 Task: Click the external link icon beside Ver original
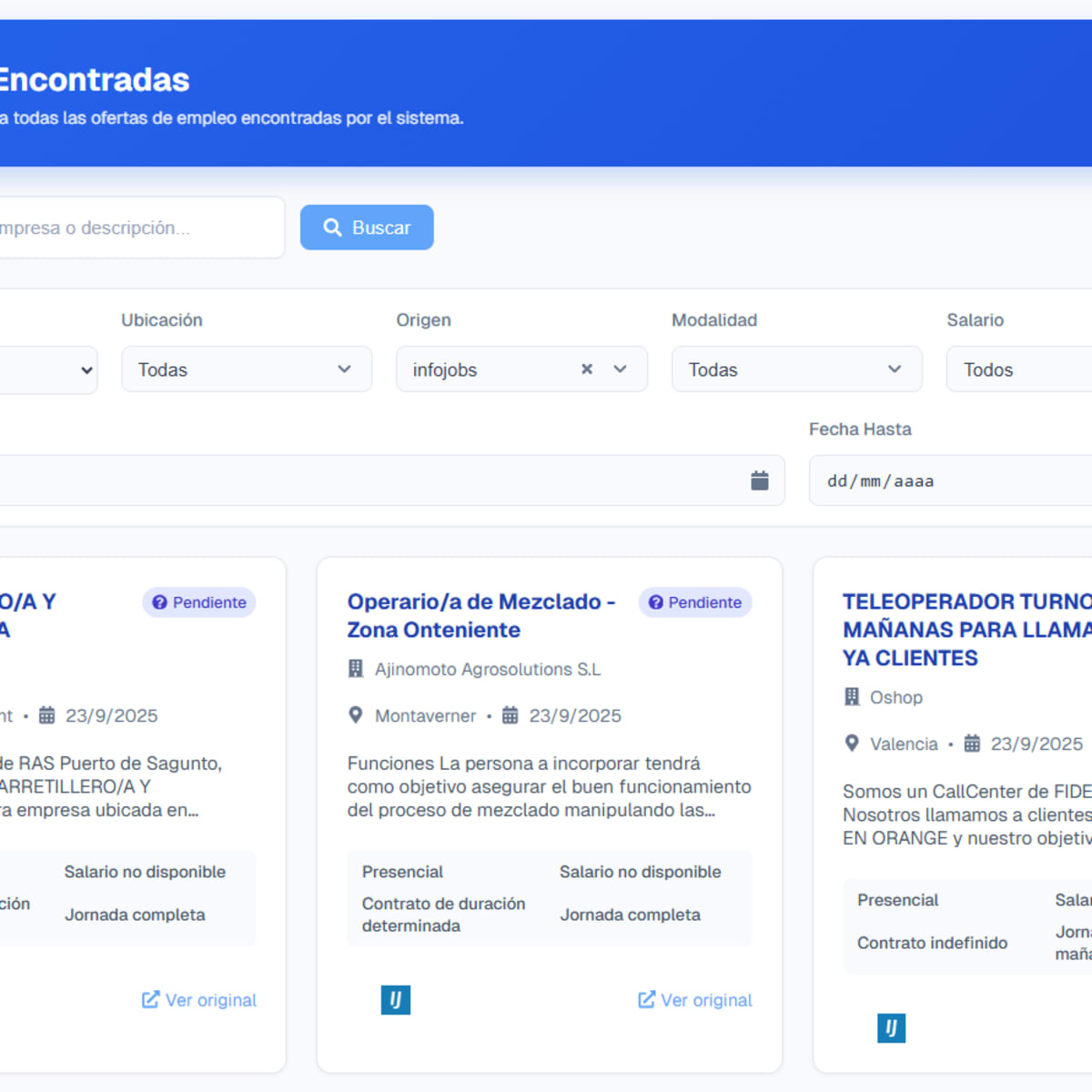[645, 999]
